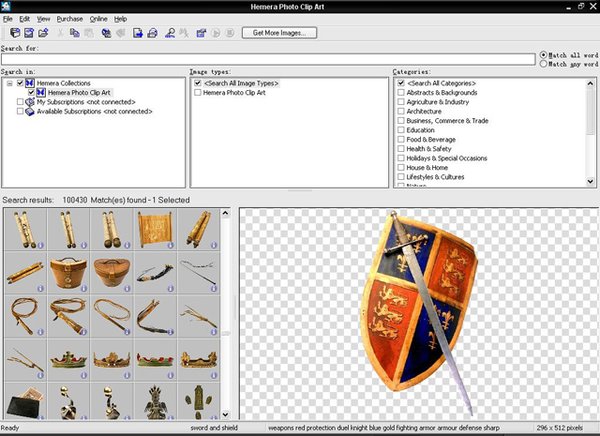600x436 pixels.
Task: Click the options properties icon in toolbar
Action: click(x=201, y=33)
